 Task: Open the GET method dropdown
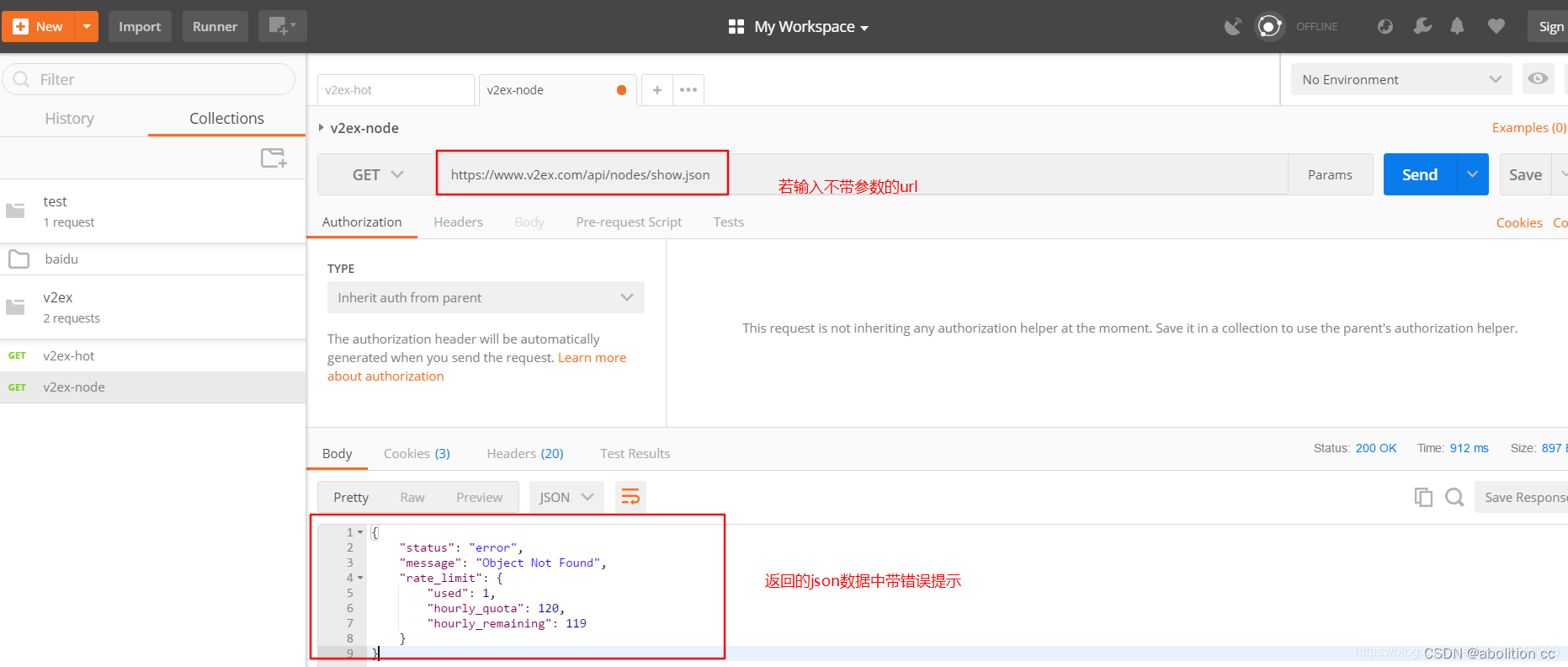point(377,174)
